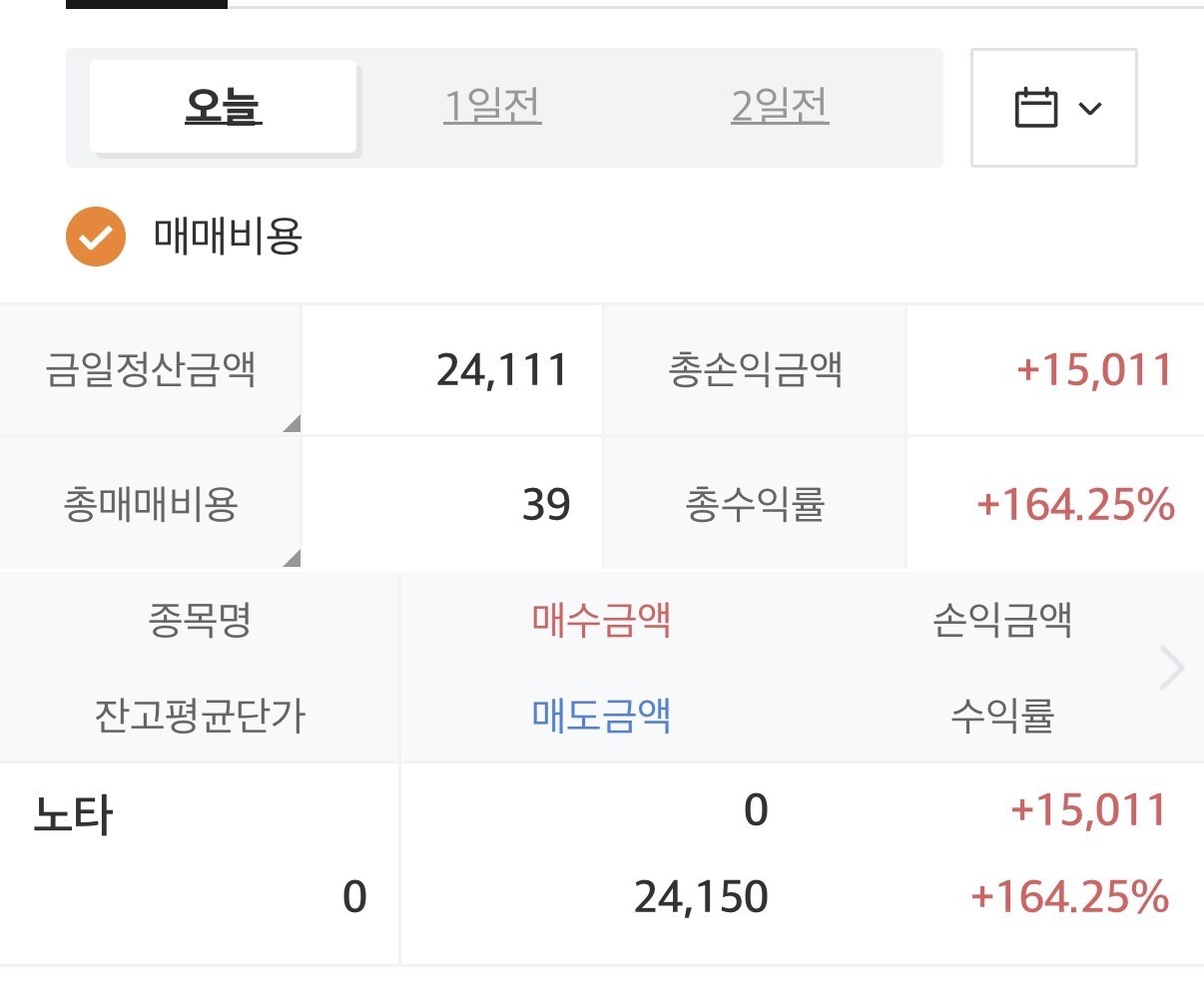Sort by 매도금액 column header

[601, 716]
